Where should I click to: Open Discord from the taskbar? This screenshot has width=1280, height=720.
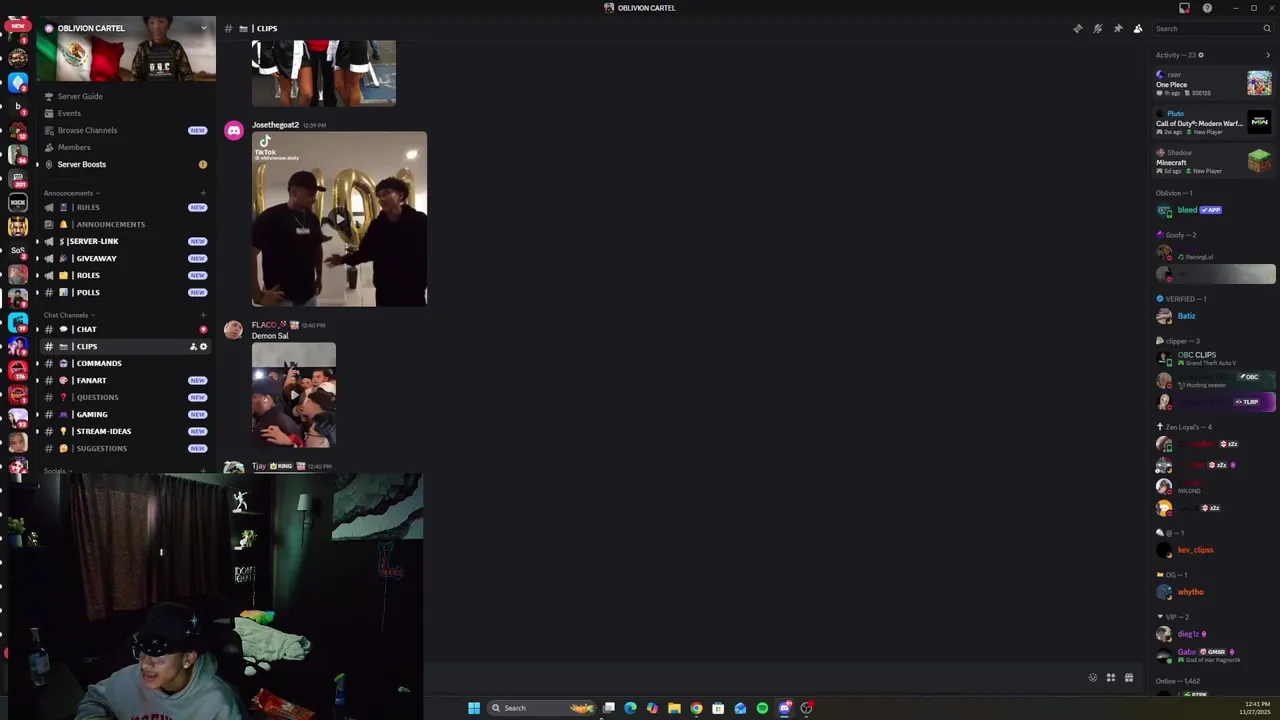point(784,708)
